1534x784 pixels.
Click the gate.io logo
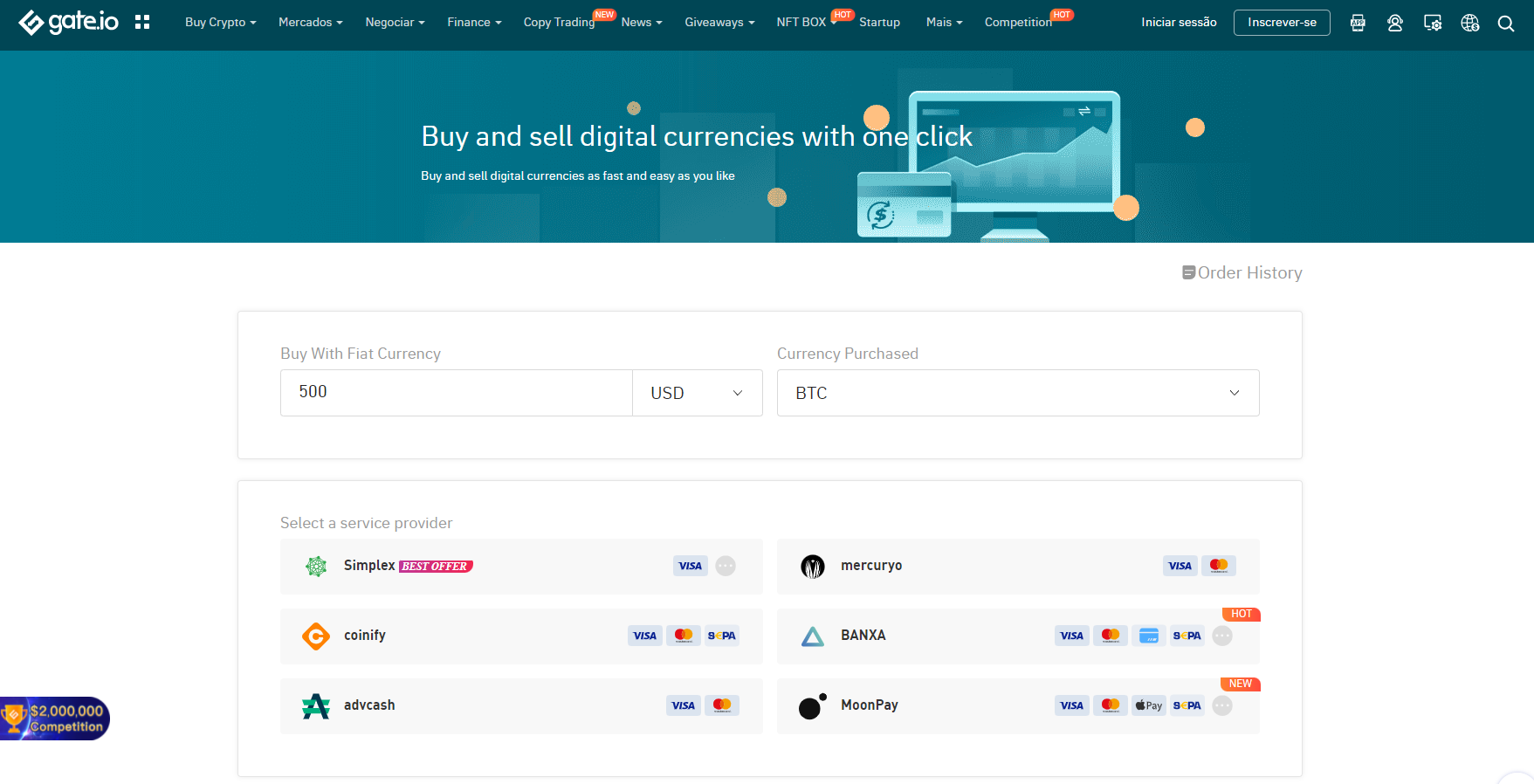[68, 22]
